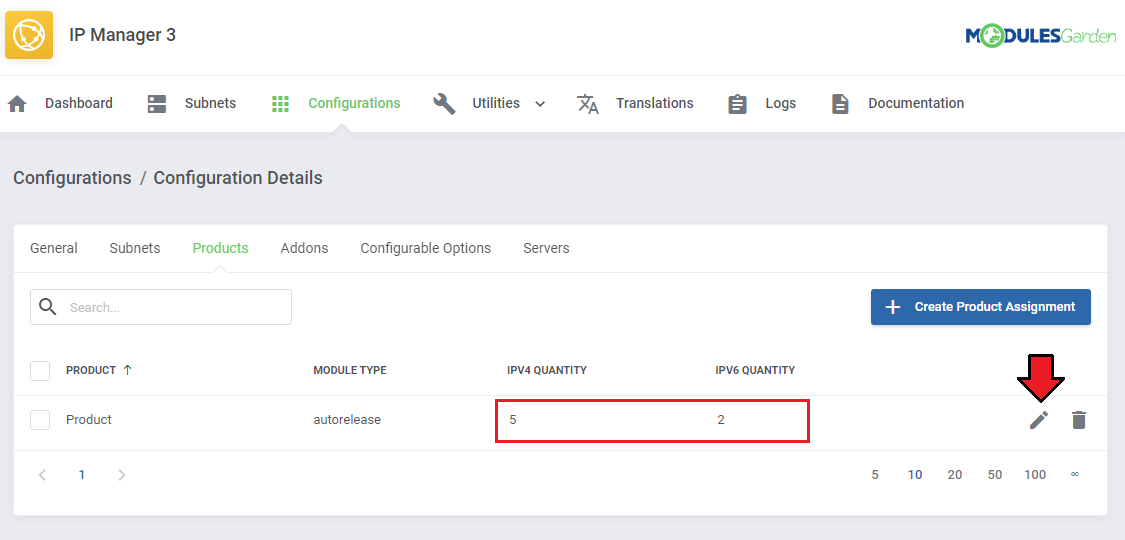Click Create Product Assignment button
This screenshot has height=540, width=1125.
tap(981, 307)
